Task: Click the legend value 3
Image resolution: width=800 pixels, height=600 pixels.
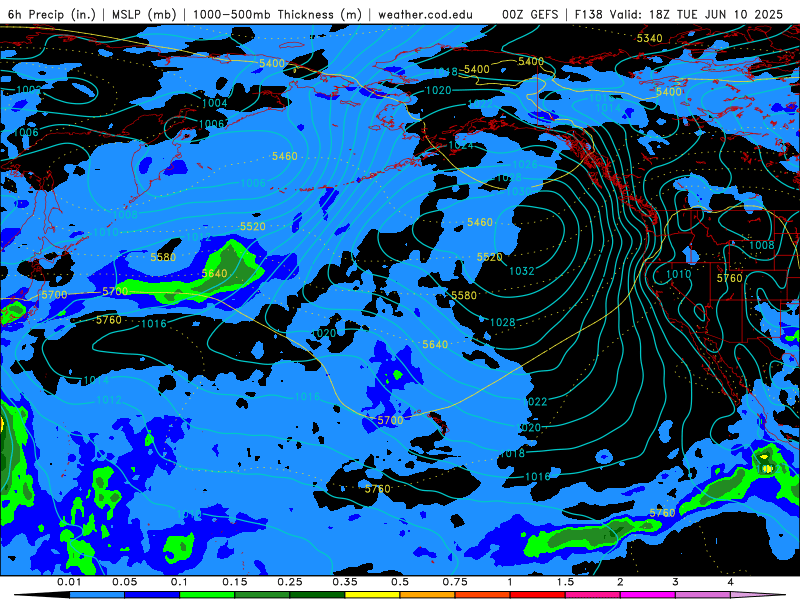Action: click(676, 582)
